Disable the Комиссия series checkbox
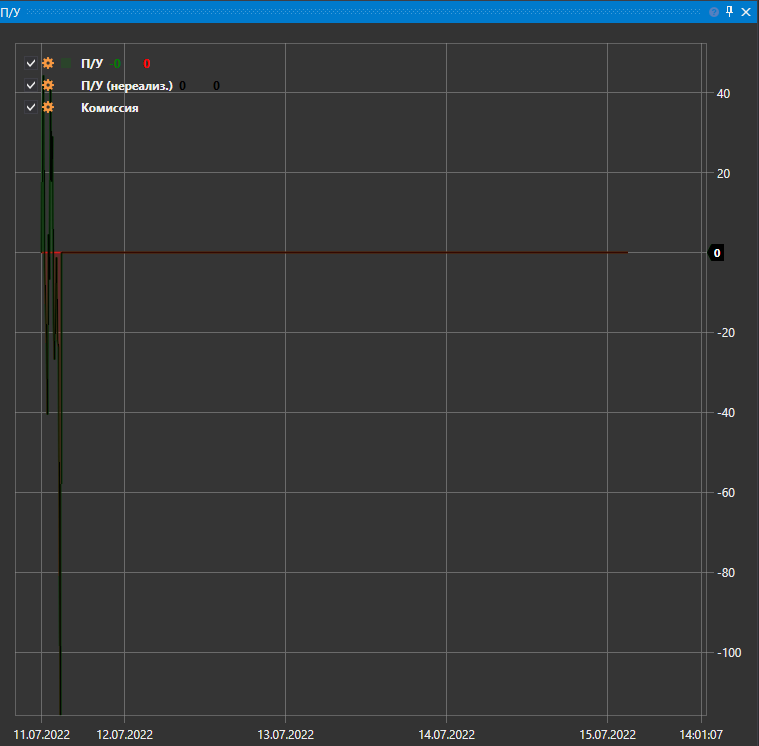The image size is (759, 746). coord(31,108)
